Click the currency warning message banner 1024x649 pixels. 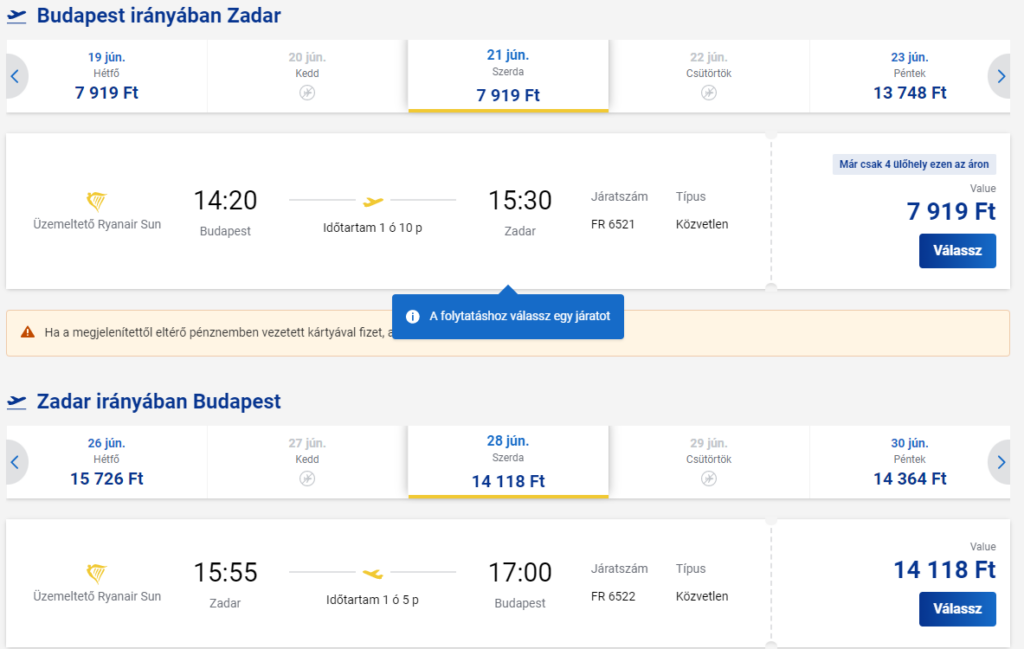508,333
